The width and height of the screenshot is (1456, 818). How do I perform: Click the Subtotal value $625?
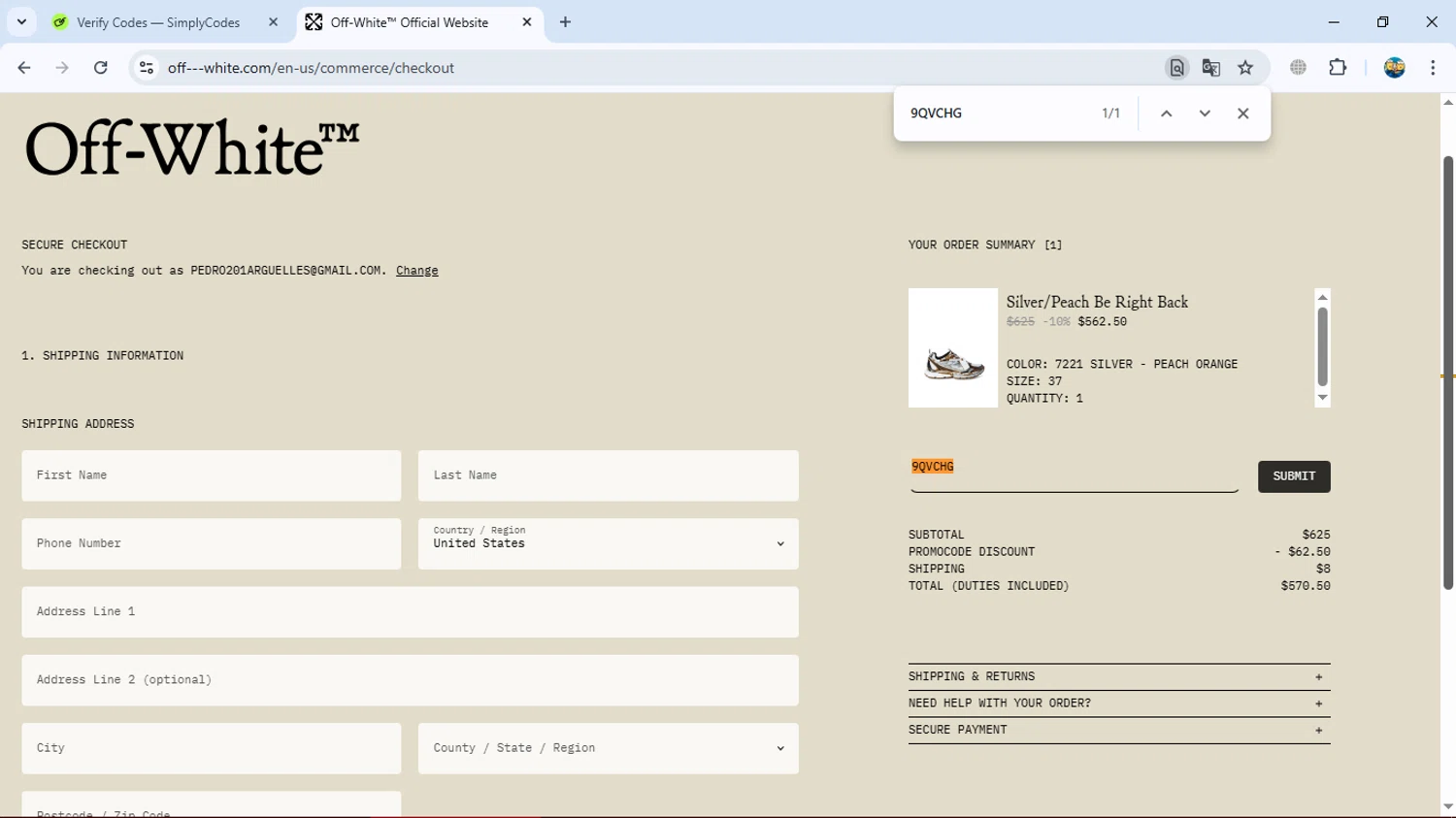click(1316, 535)
